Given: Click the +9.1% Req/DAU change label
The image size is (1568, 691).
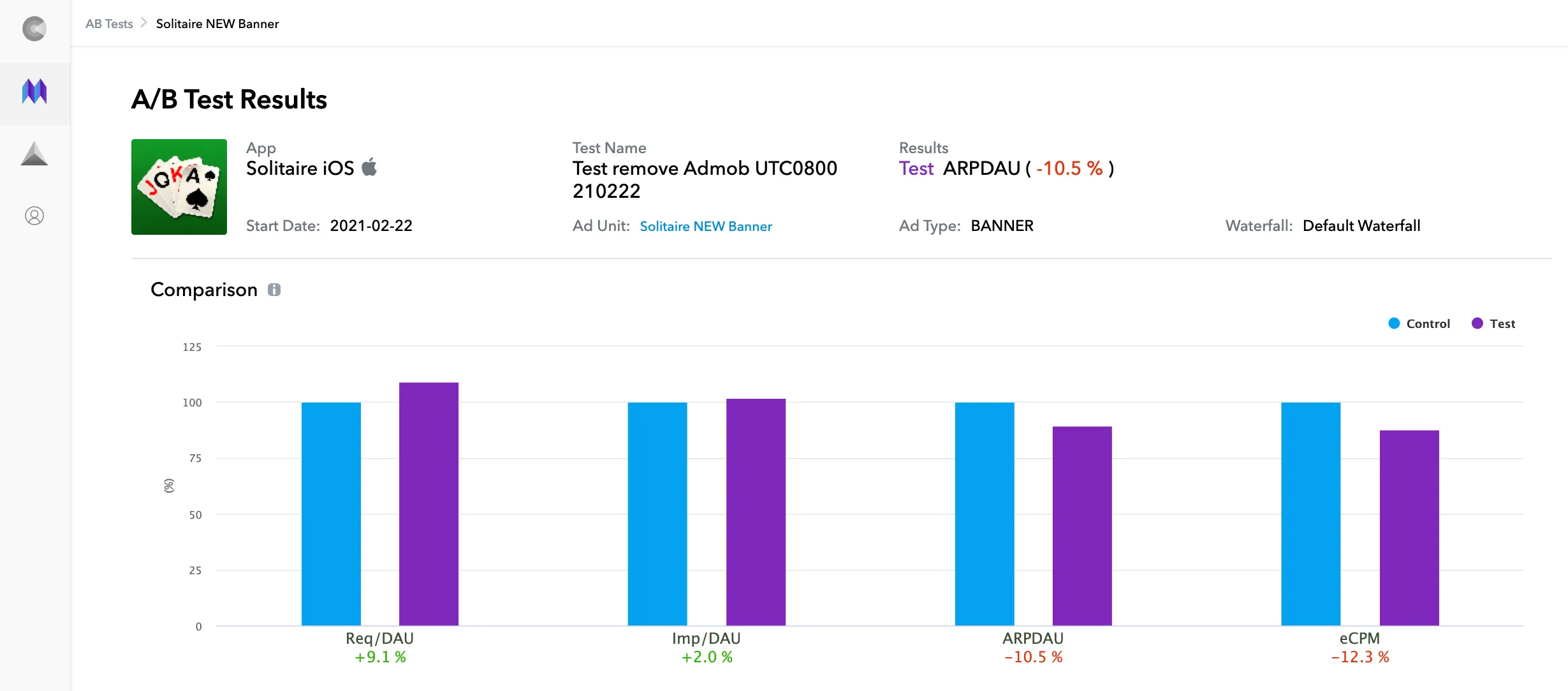Looking at the screenshot, I should coord(380,657).
